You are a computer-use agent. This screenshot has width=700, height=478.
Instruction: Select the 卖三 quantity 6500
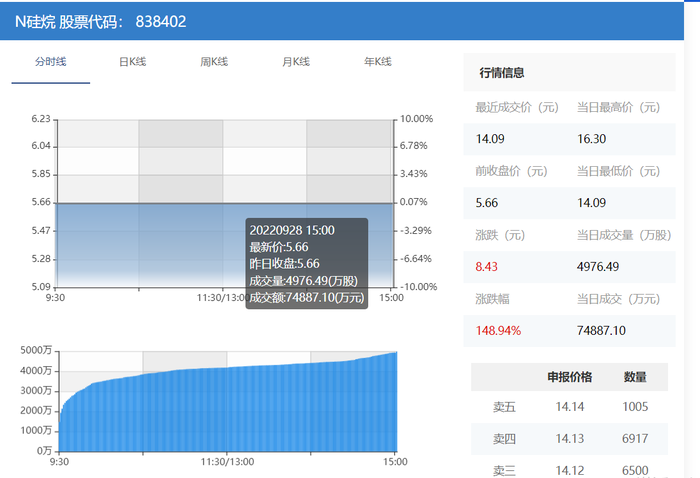(x=635, y=470)
